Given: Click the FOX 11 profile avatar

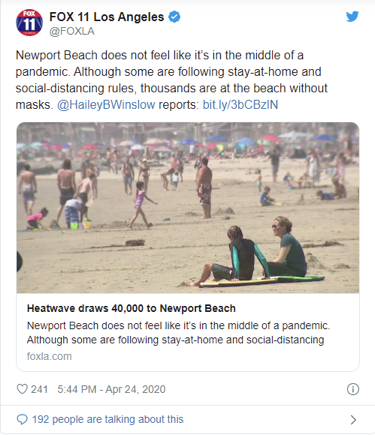Looking at the screenshot, I should coord(29,23).
